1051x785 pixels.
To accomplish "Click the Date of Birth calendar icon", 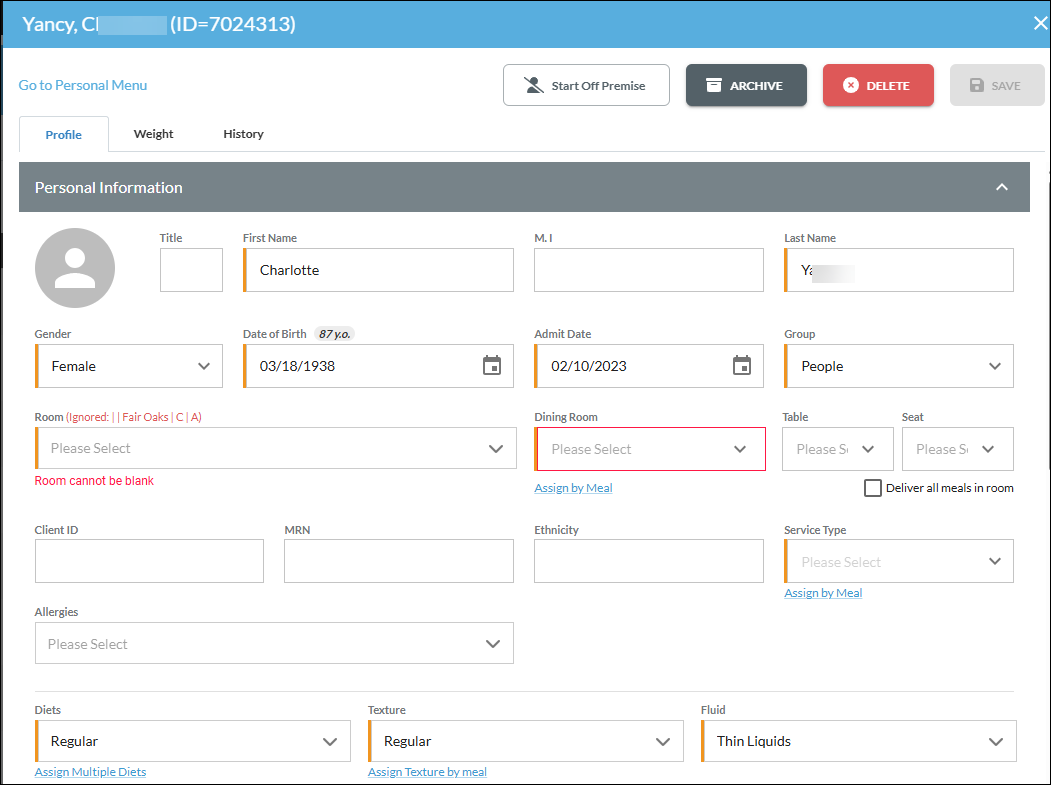I will [x=492, y=365].
